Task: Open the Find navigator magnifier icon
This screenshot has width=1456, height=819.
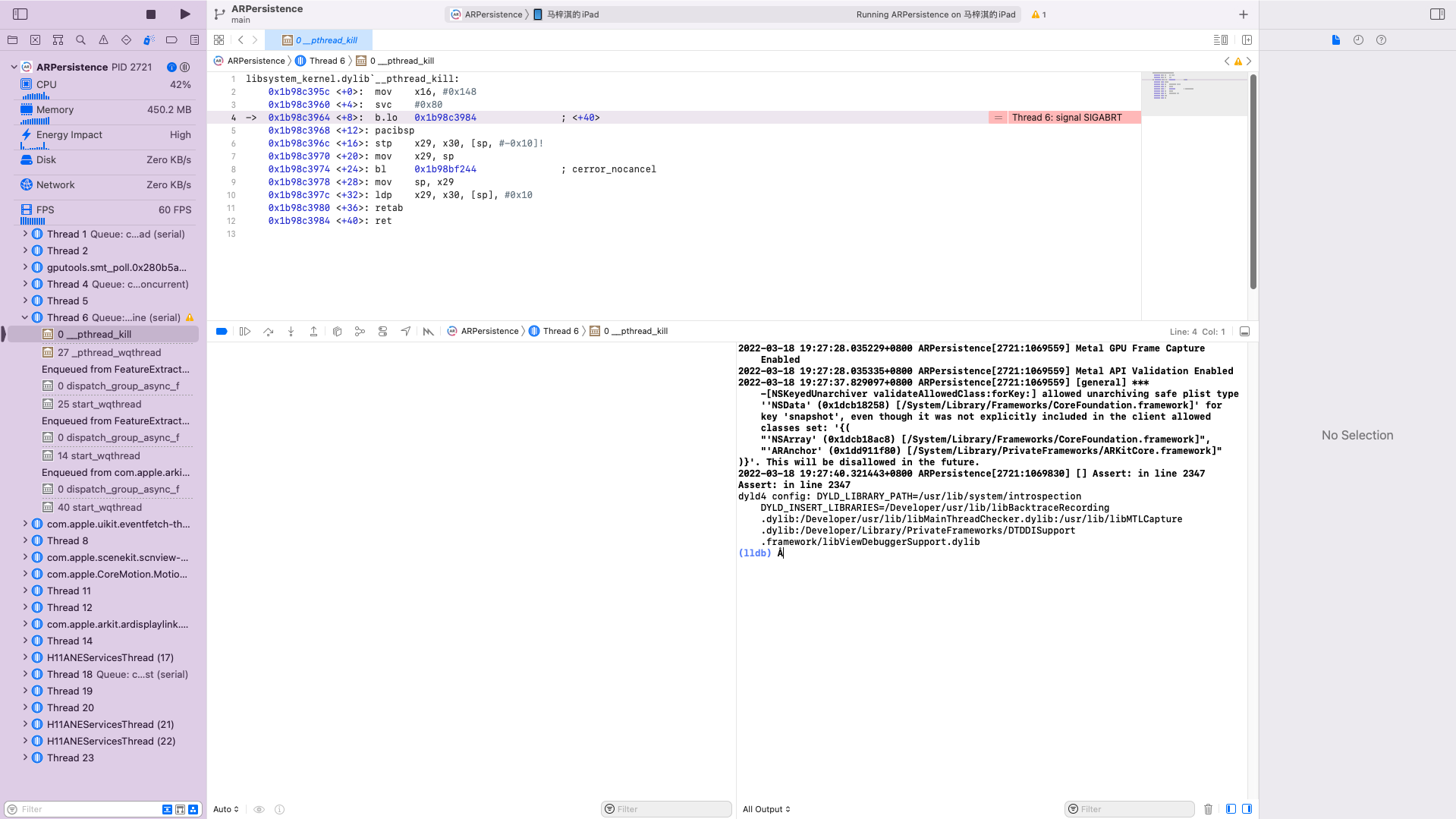Action: point(80,40)
